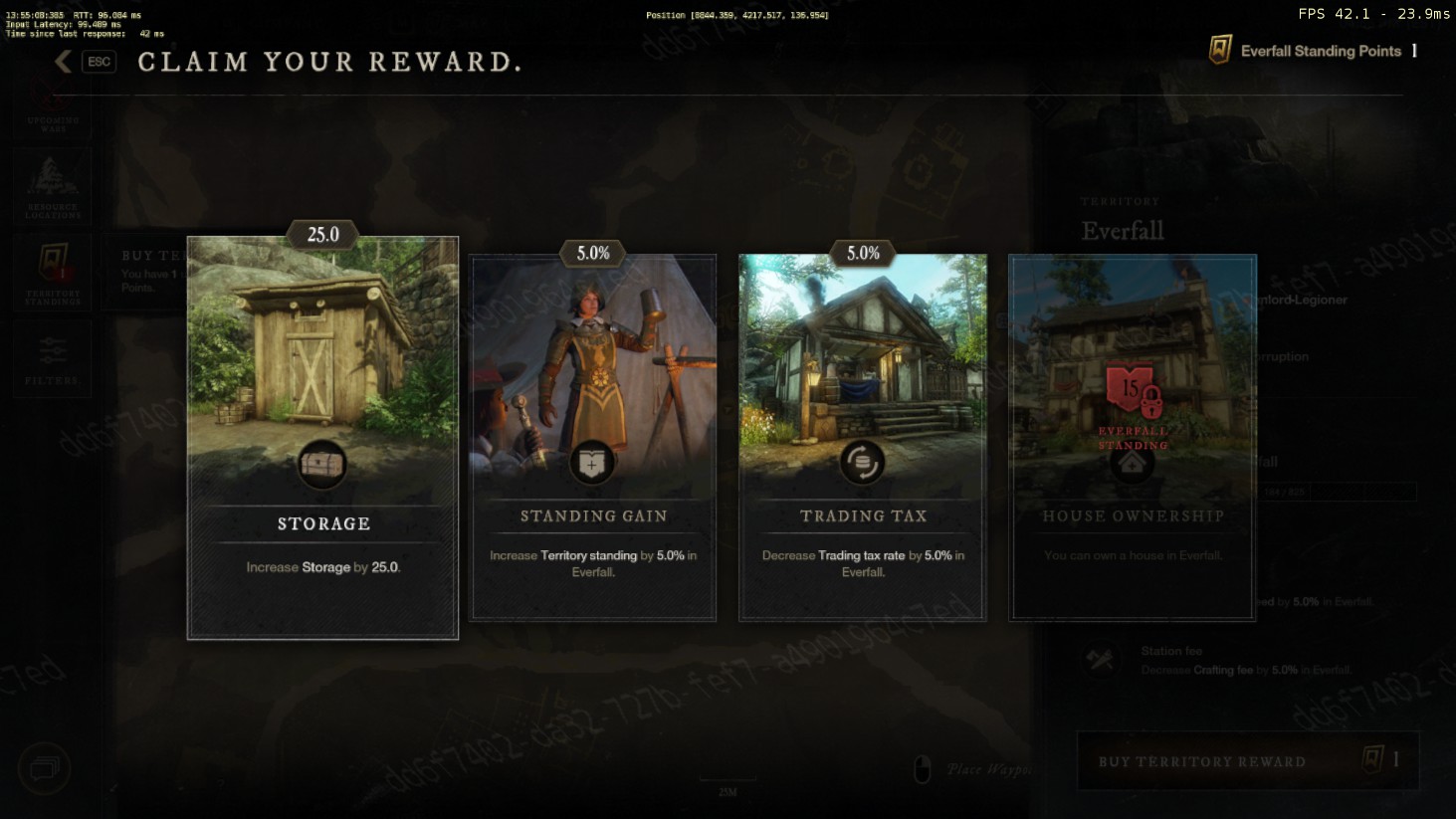Click the ESC key button
Image resolution: width=1456 pixels, height=819 pixels.
99,62
